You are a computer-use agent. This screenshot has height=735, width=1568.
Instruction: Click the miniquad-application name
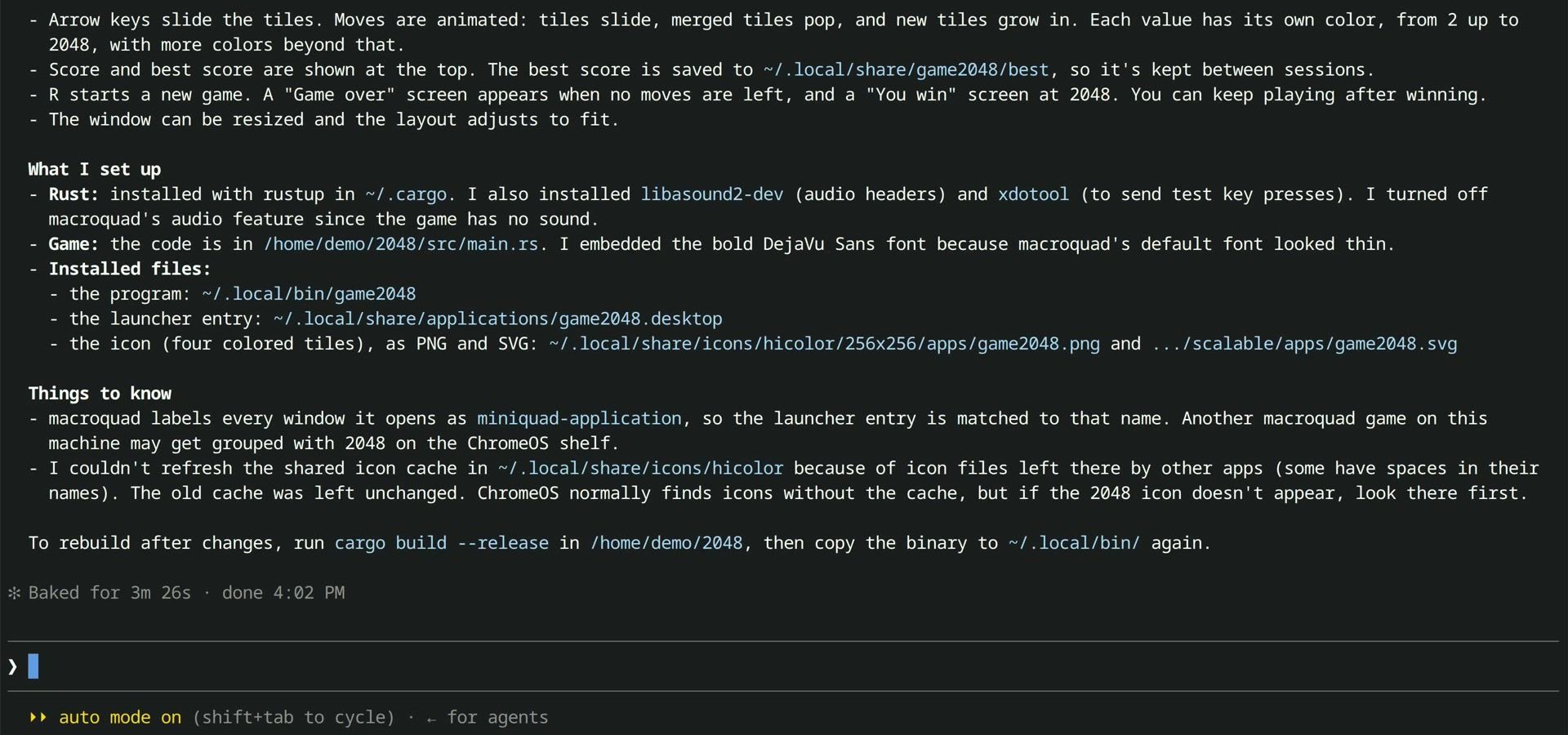579,419
